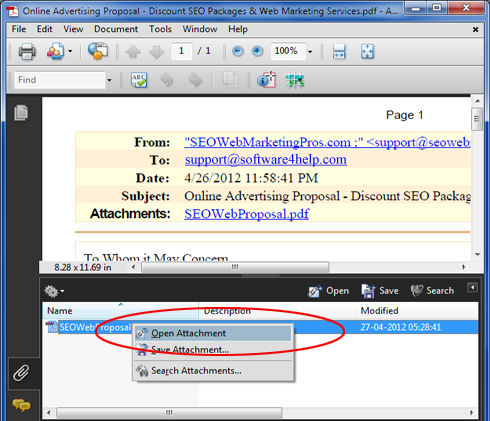Click the 8.28 x 11.69 in page size
Image resolution: width=490 pixels, height=421 pixels.
pos(83,267)
